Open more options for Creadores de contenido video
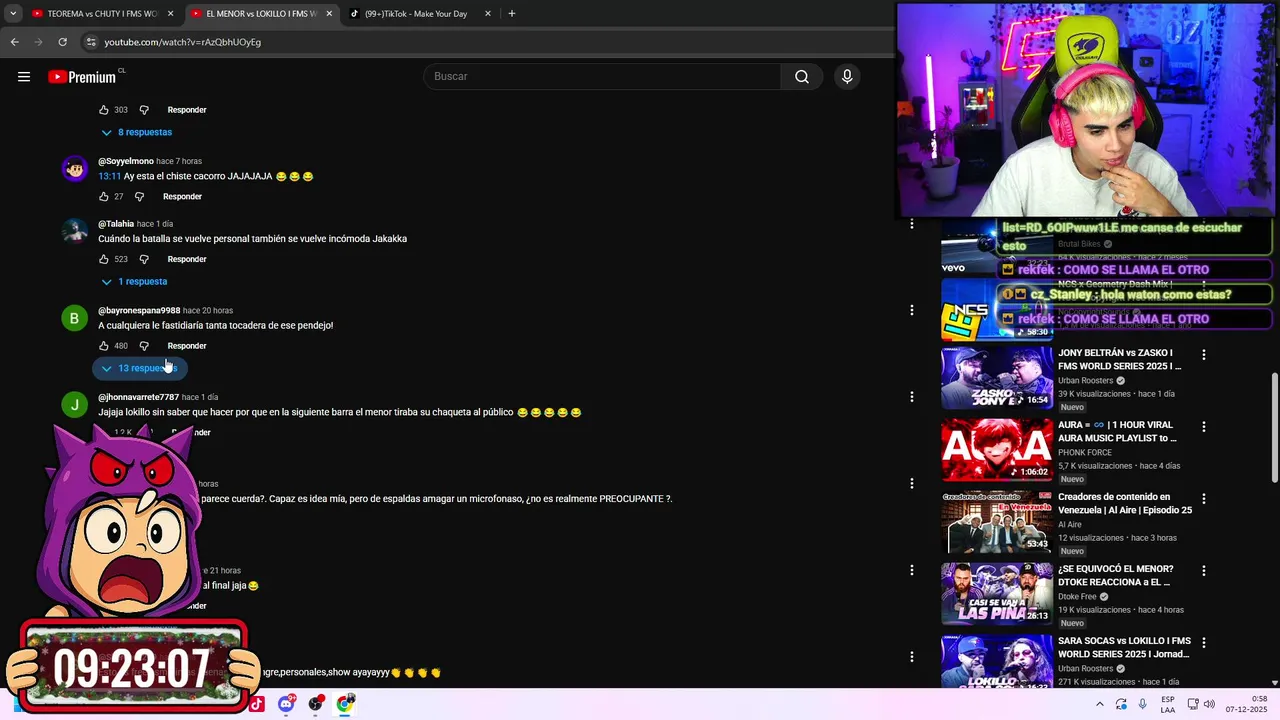1280x720 pixels. click(1204, 499)
